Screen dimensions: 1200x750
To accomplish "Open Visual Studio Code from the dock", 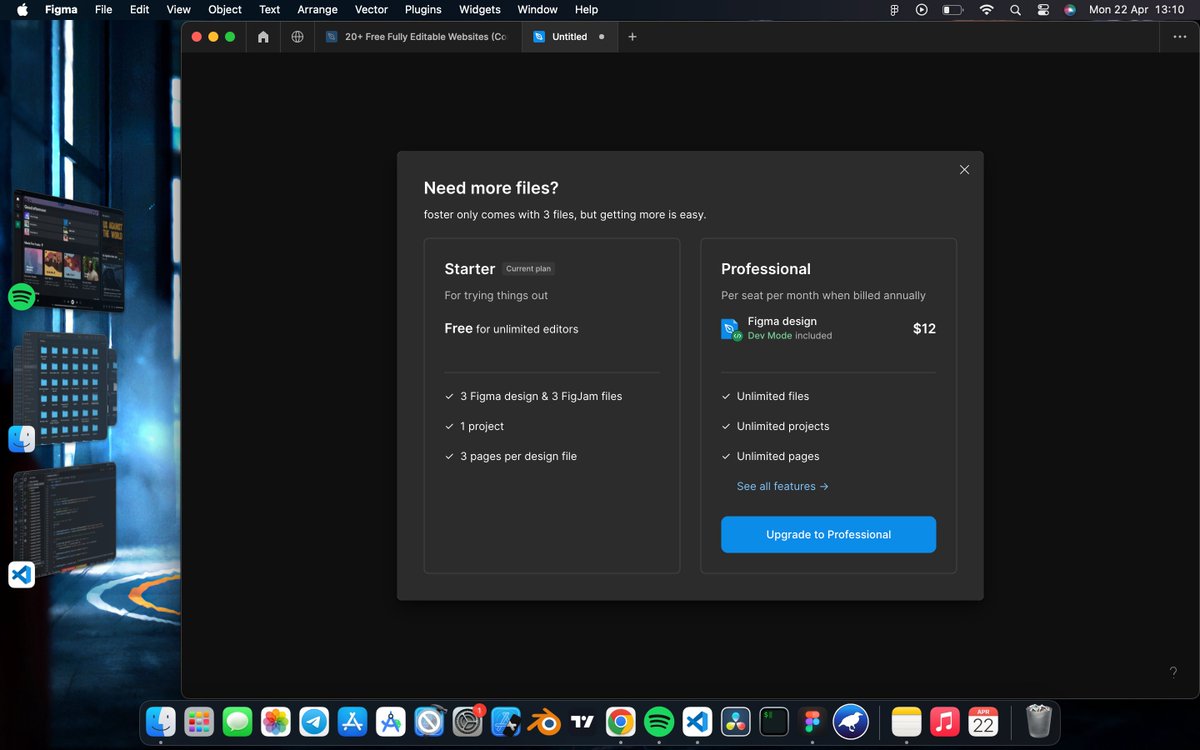I will tap(697, 721).
